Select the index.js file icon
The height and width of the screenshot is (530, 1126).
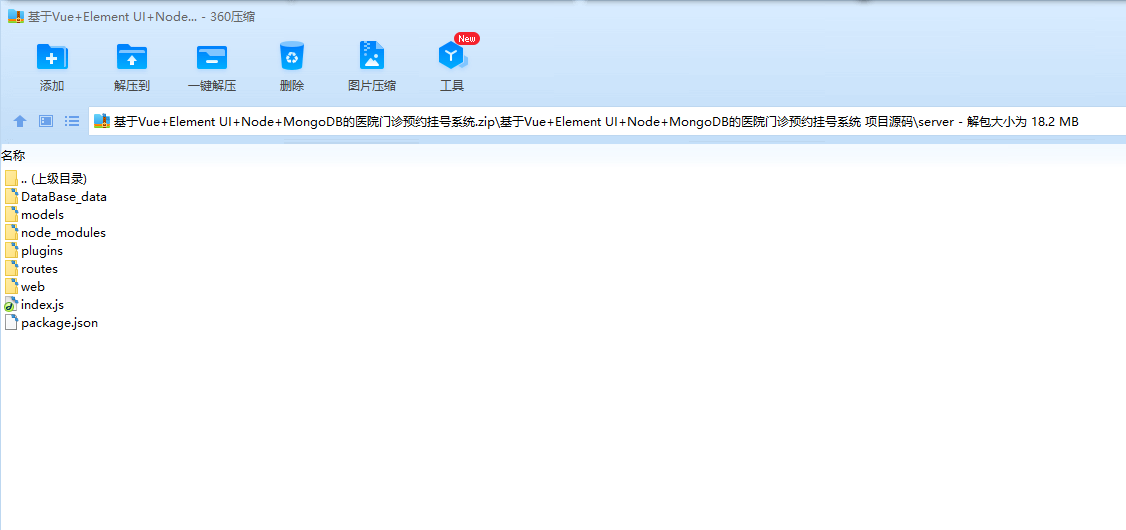(x=11, y=304)
